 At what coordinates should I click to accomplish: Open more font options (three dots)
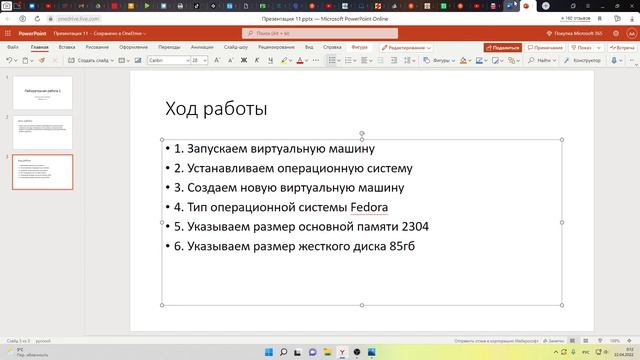(316, 60)
